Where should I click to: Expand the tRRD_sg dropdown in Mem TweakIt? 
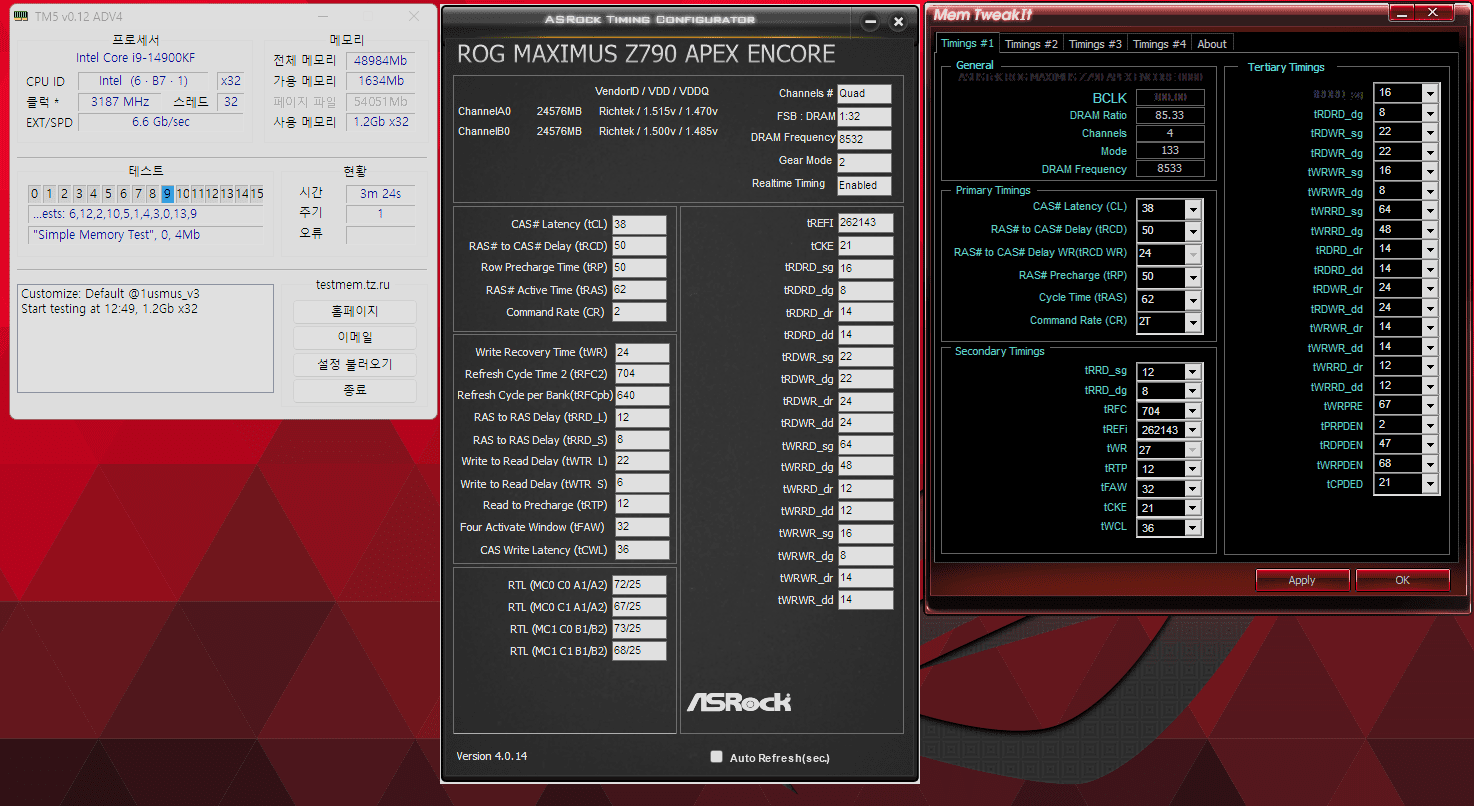coord(1192,372)
